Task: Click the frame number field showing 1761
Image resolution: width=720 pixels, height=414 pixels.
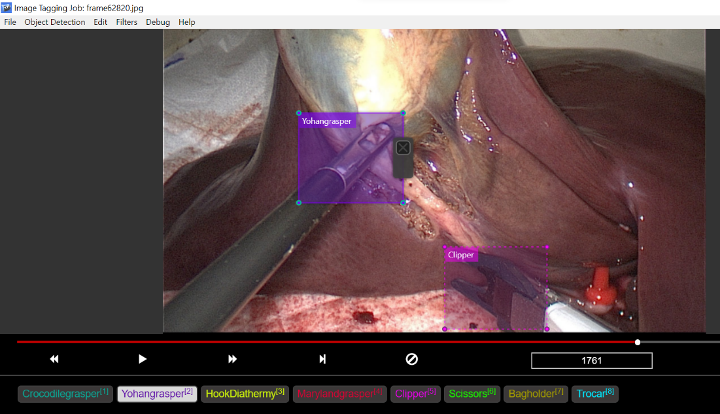Action: coord(591,360)
